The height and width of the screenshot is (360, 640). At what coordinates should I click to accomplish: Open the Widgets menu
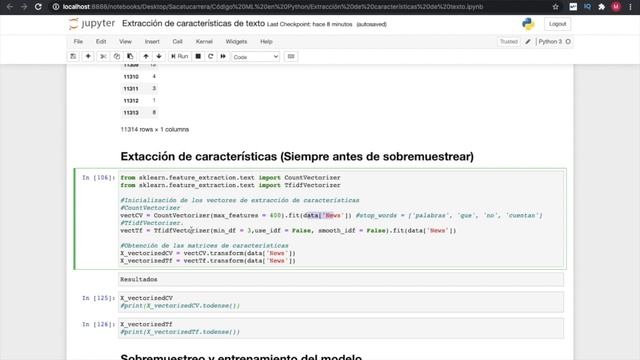point(236,42)
